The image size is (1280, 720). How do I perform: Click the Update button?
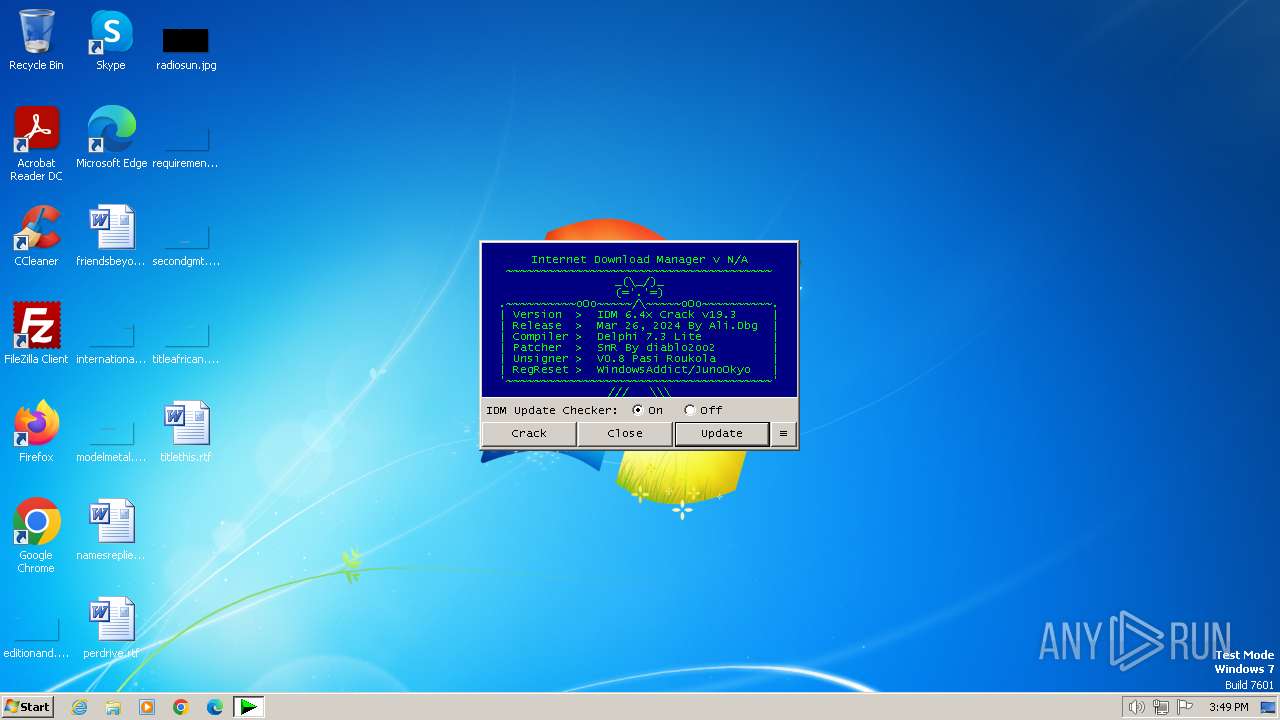click(x=721, y=433)
